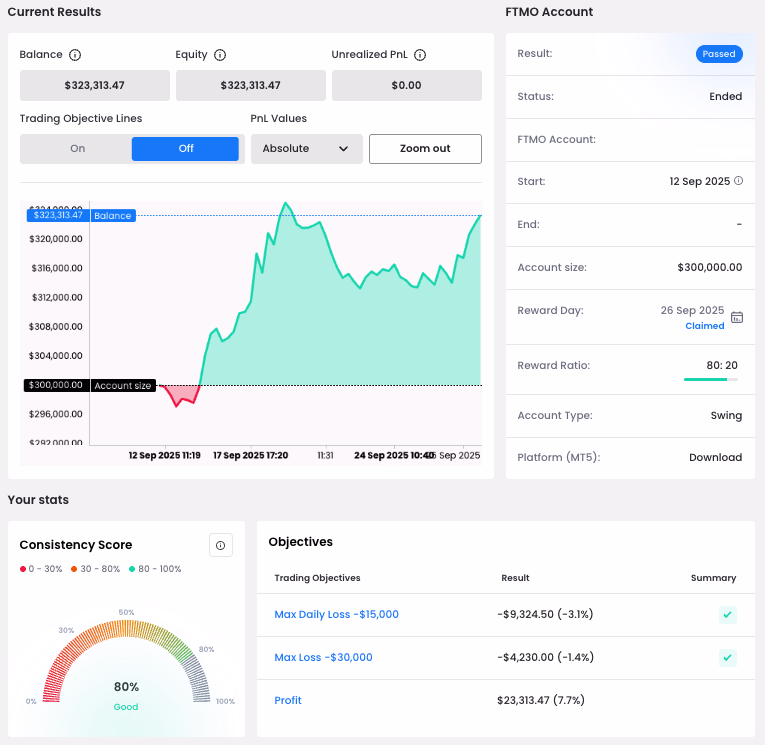The width and height of the screenshot is (765, 745).
Task: Select the $23,313.47 (7.7%) profit result
Action: click(541, 700)
